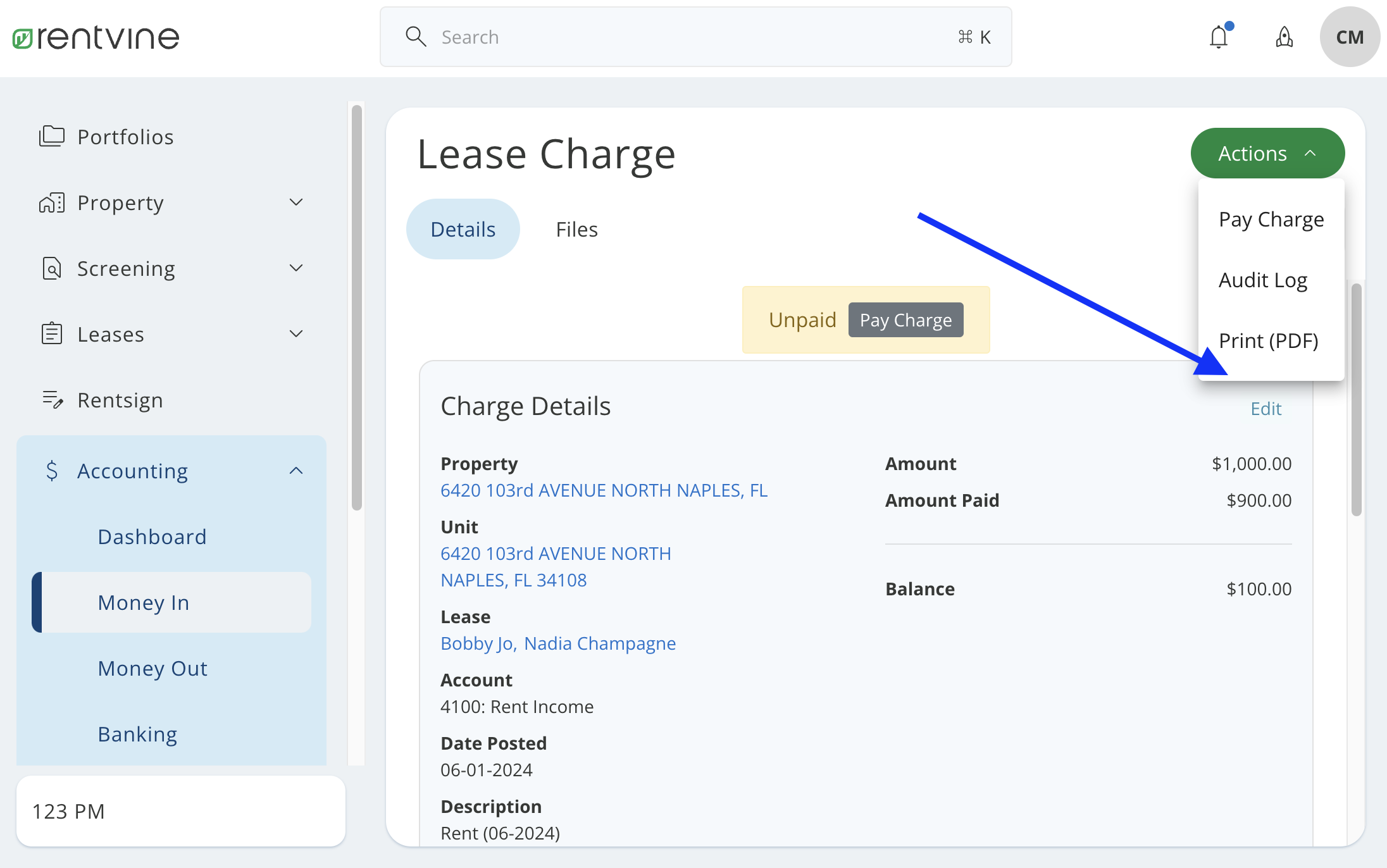This screenshot has height=868, width=1387.
Task: Open the Screening section icon
Action: pos(51,268)
